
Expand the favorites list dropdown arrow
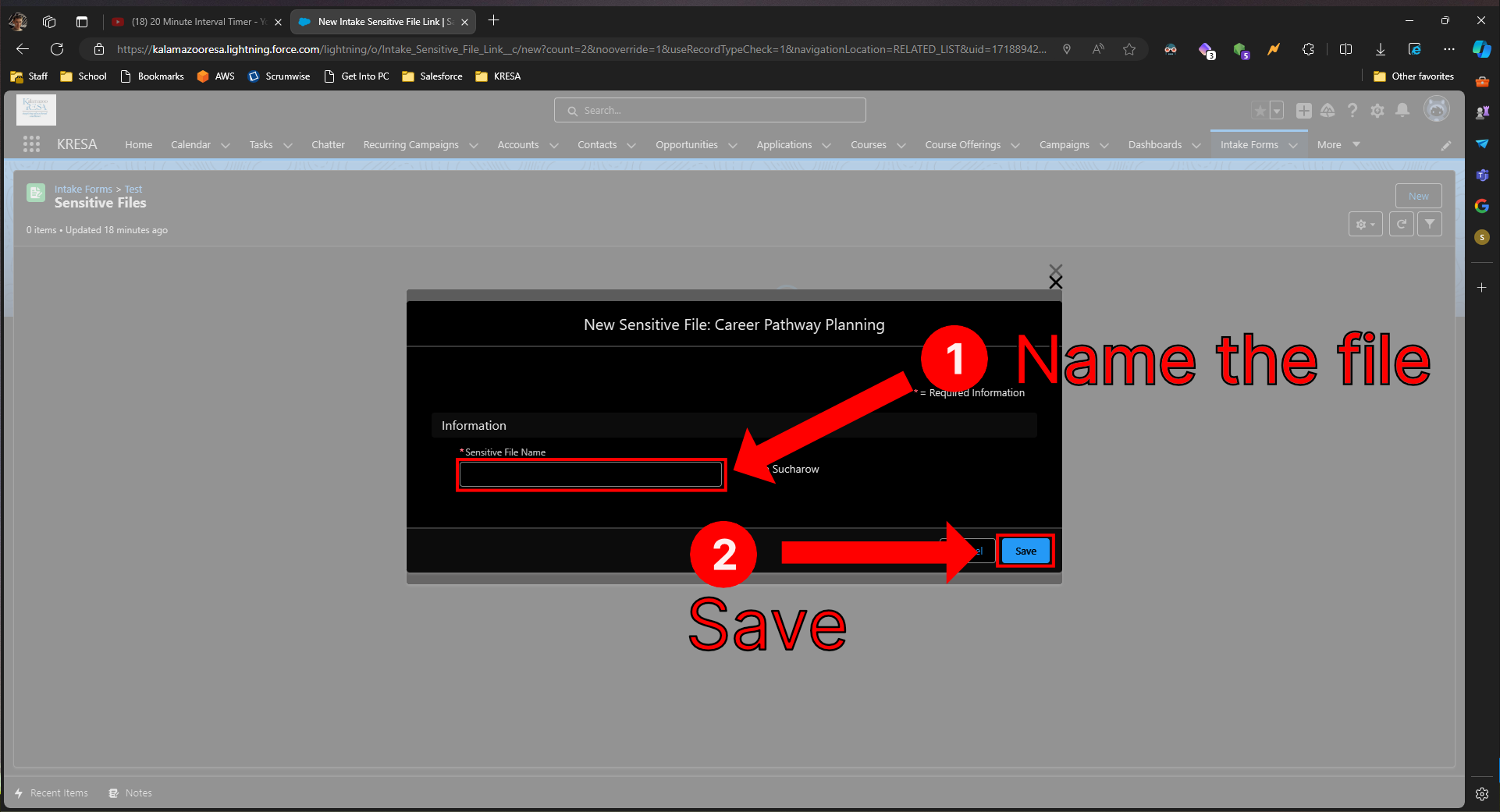pyautogui.click(x=1277, y=111)
